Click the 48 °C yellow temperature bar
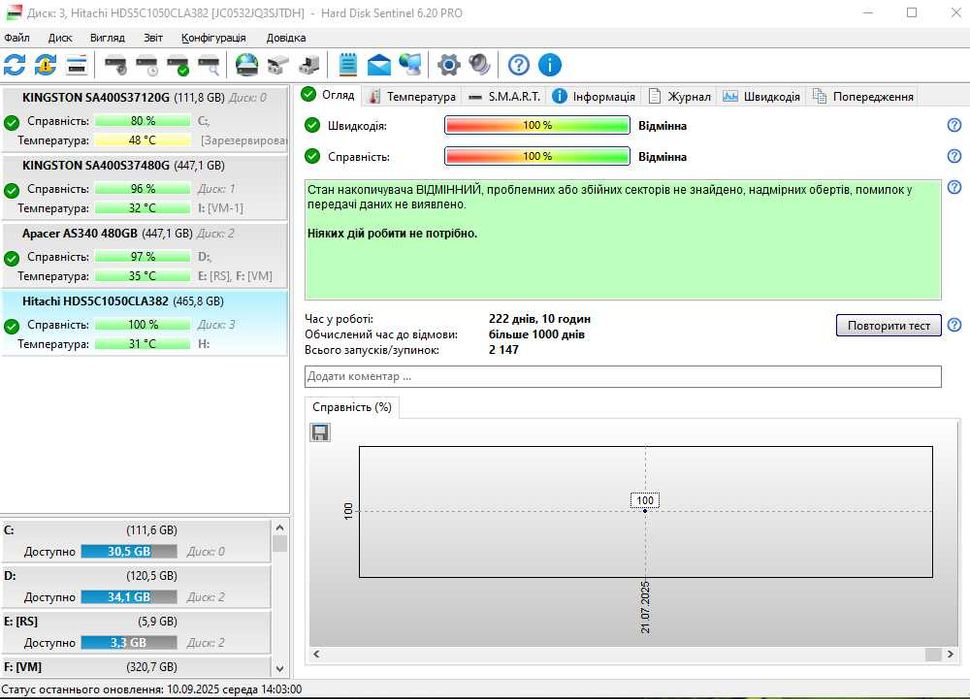This screenshot has height=699, width=970. click(x=142, y=140)
